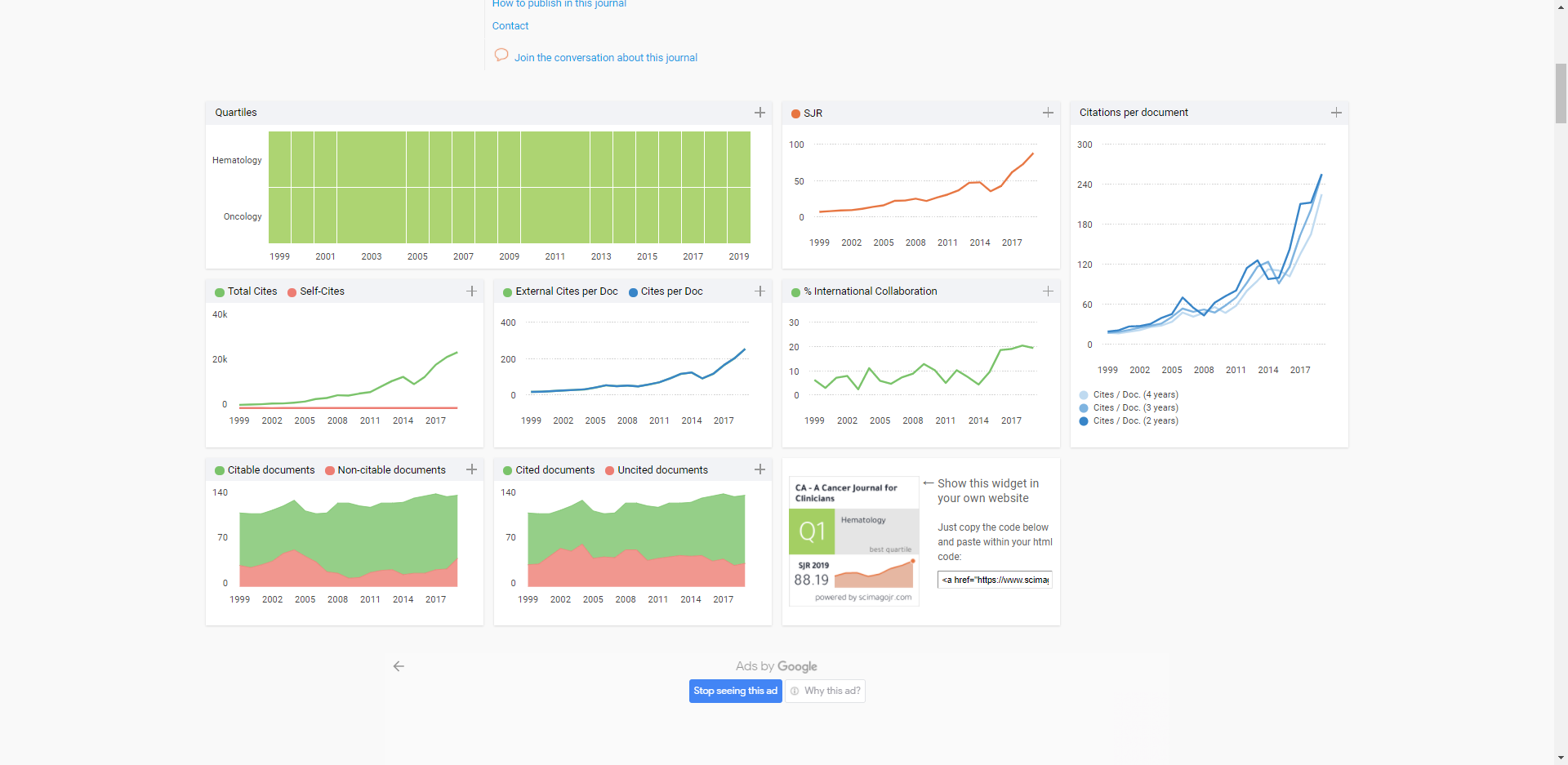Toggle % International Collaboration legend marker
Image resolution: width=1568 pixels, height=765 pixels.
[795, 292]
